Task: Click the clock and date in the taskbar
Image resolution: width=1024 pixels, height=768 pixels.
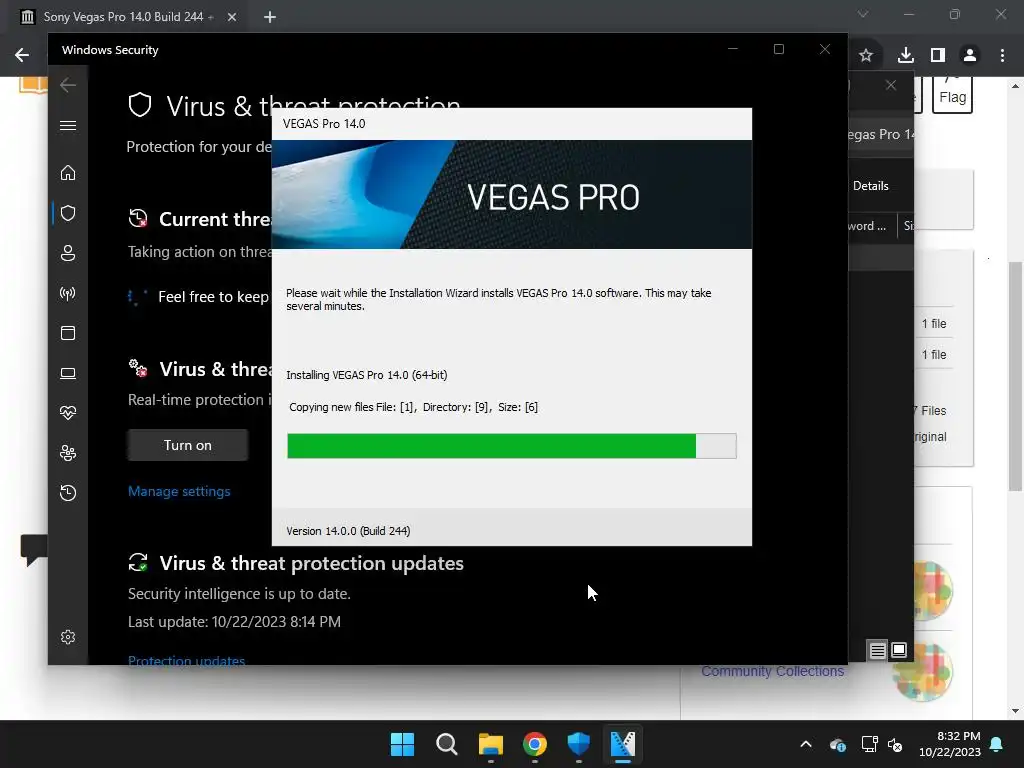Action: 950,744
